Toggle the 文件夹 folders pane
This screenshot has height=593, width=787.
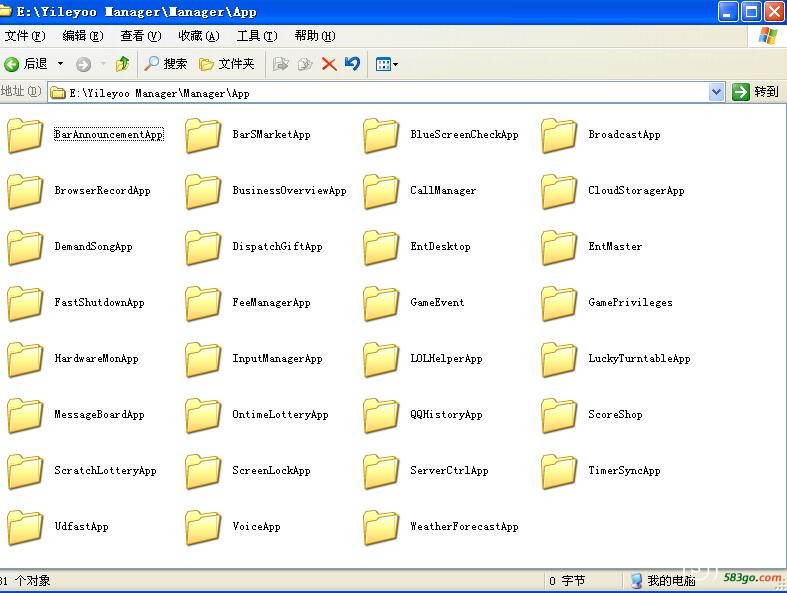pos(227,64)
